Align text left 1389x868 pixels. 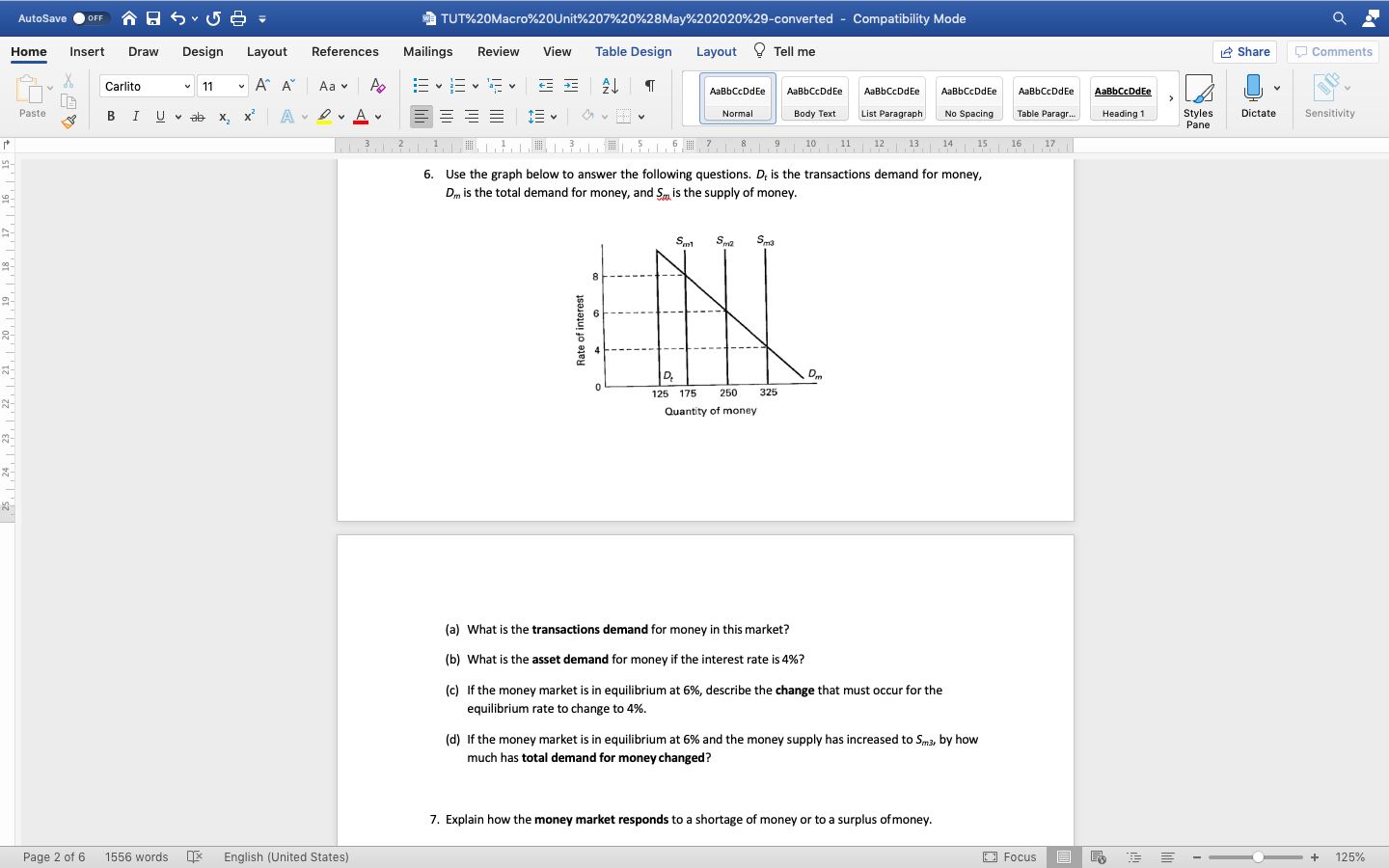(422, 117)
